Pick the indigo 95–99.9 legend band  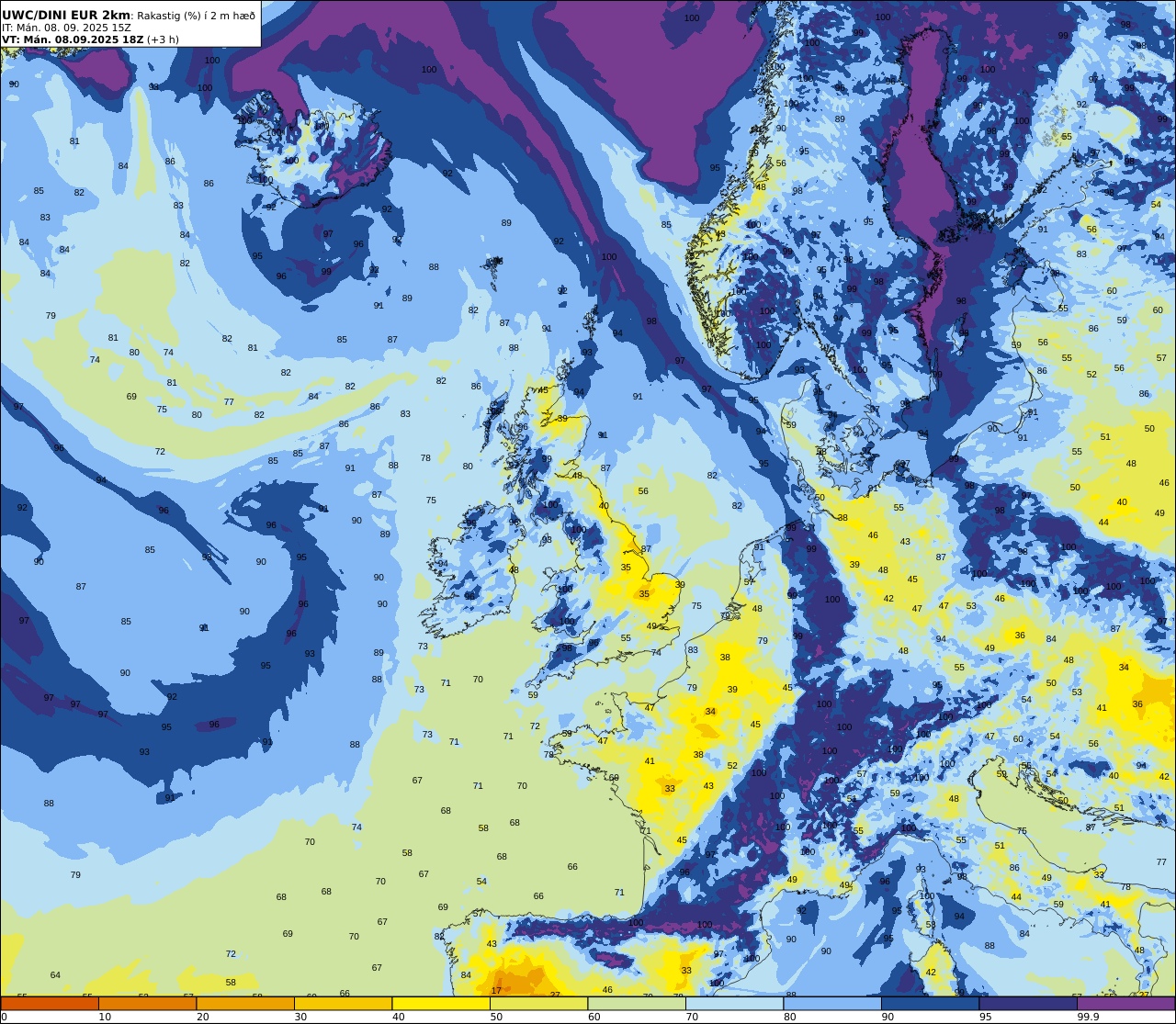(x=1028, y=1003)
